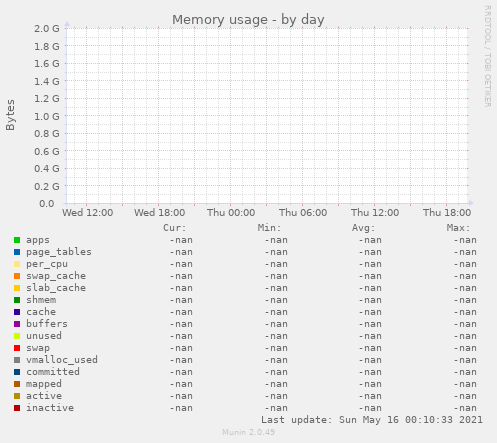Select the cache legend label
The image size is (497, 443).
[41, 312]
